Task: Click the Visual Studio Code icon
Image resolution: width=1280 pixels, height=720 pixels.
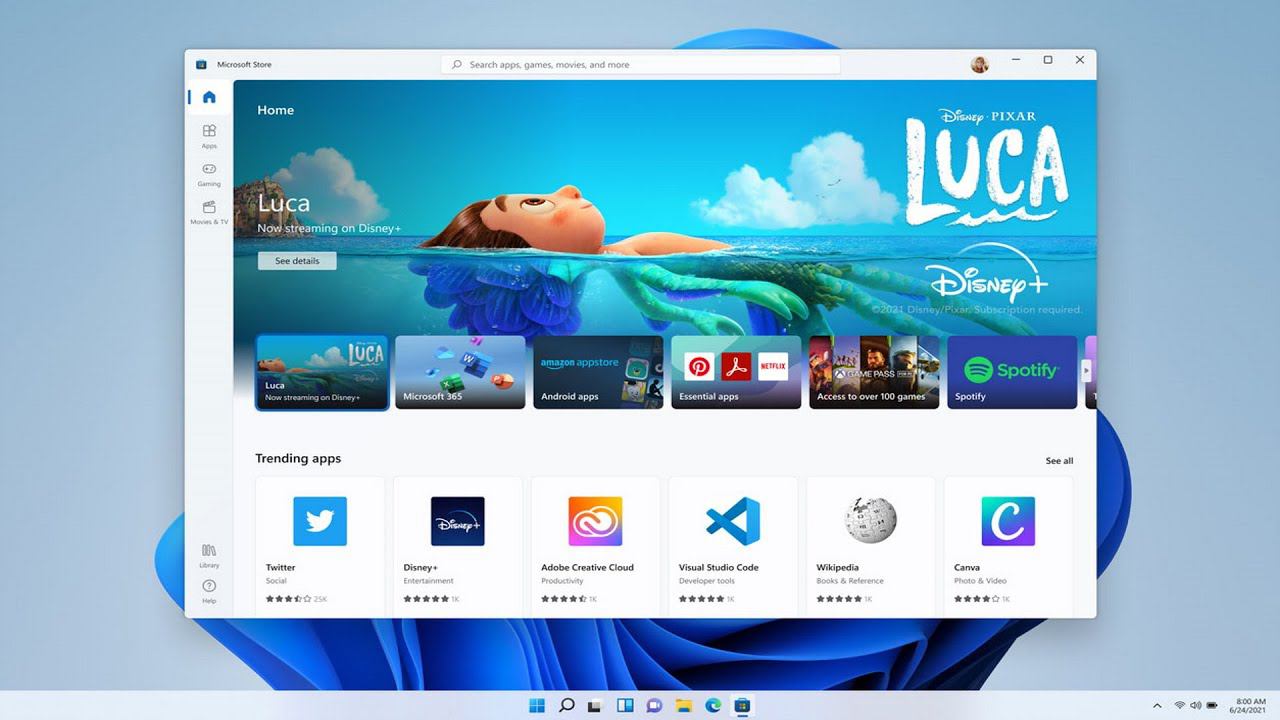Action: click(733, 521)
